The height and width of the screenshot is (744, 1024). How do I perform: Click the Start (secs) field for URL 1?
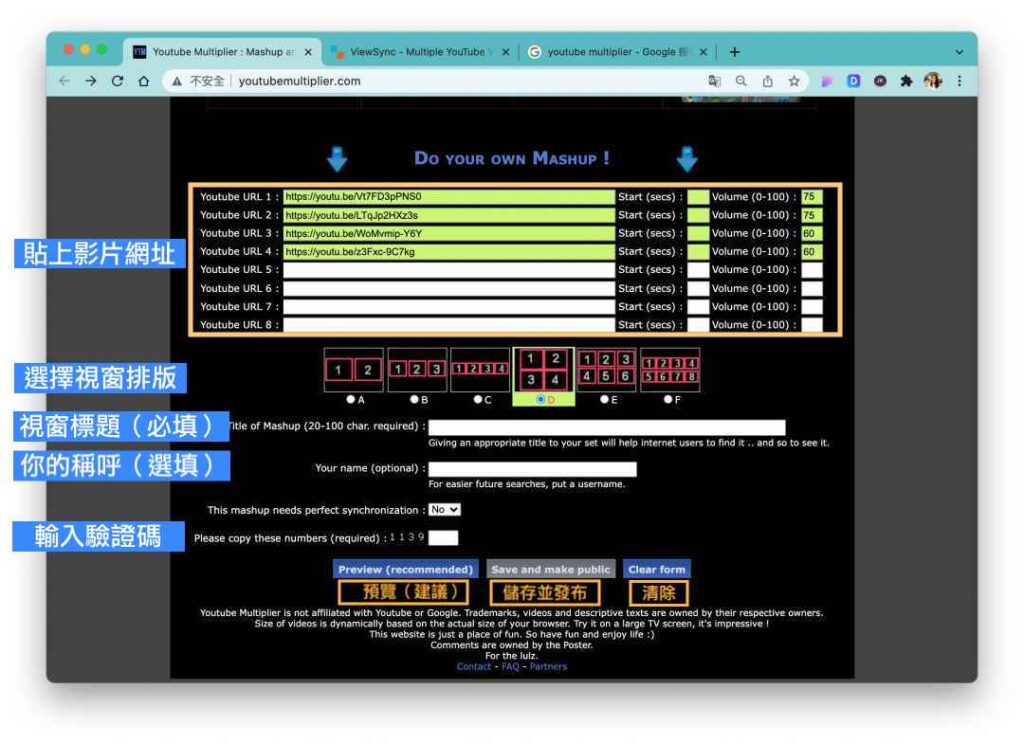coord(698,197)
